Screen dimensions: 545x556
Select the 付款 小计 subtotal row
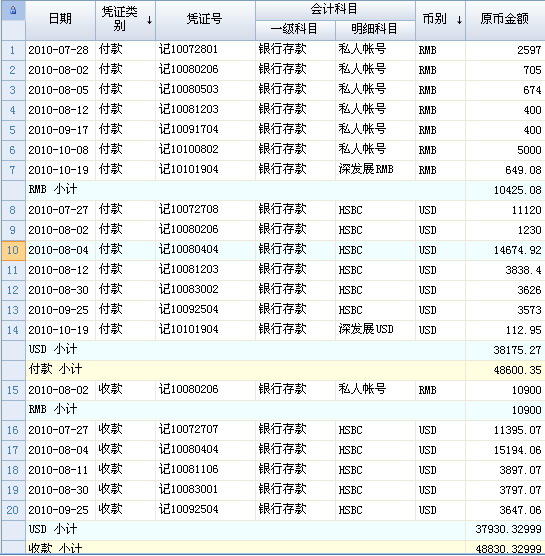[x=273, y=371]
